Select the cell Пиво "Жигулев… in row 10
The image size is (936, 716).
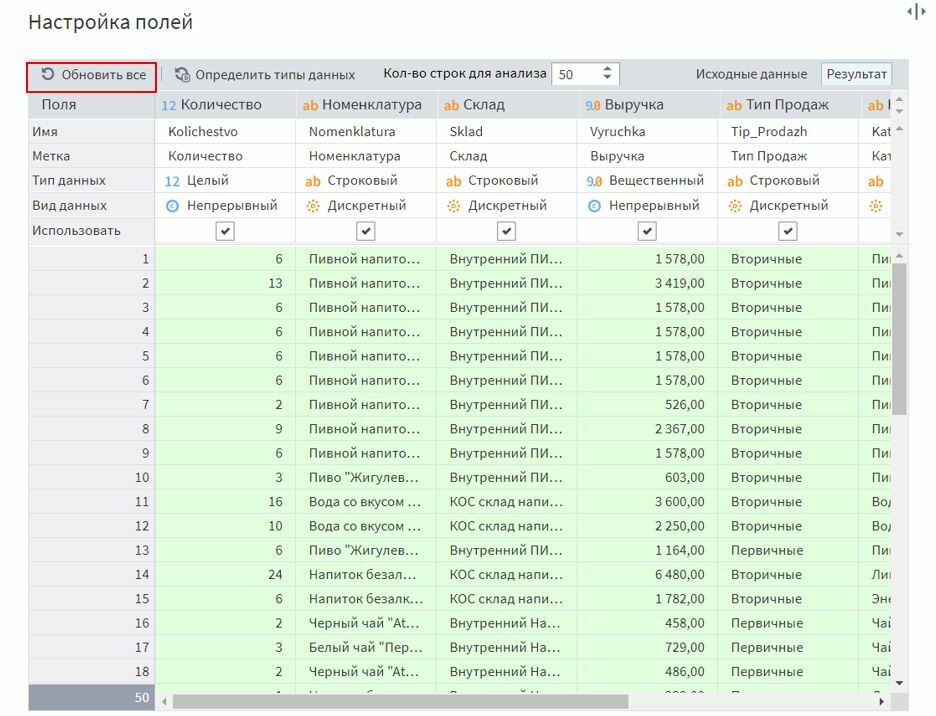tap(366, 477)
